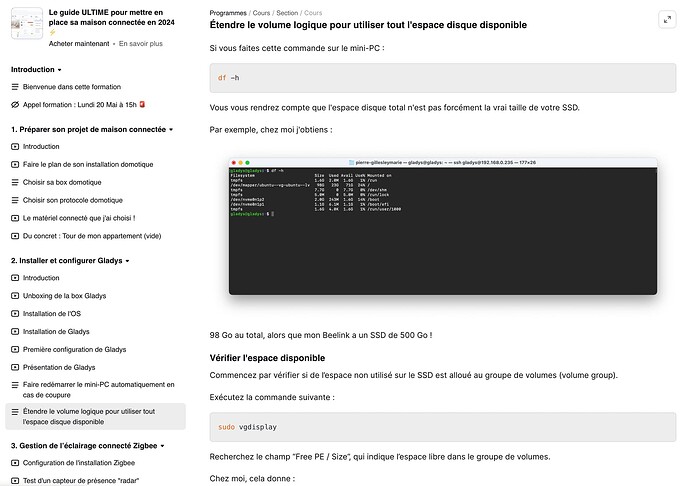The width and height of the screenshot is (690, 486).
Task: Open Présentation de Gladys lesson
Action: 59,367
